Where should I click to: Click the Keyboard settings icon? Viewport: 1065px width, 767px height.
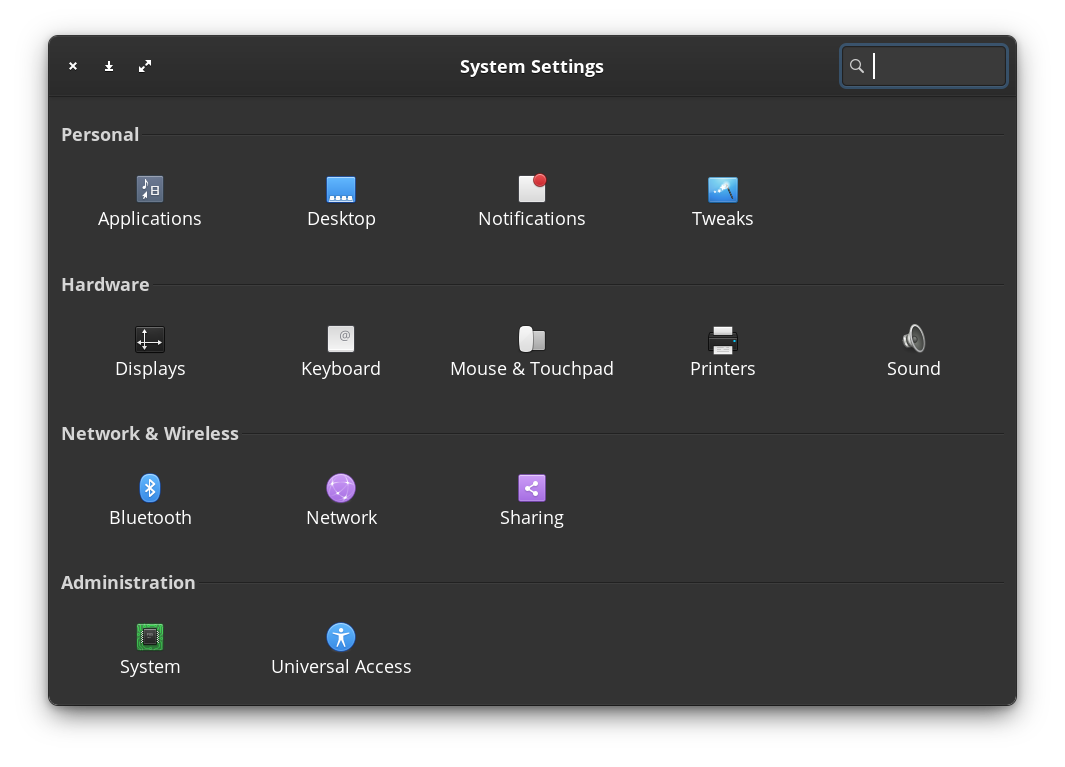coord(341,340)
